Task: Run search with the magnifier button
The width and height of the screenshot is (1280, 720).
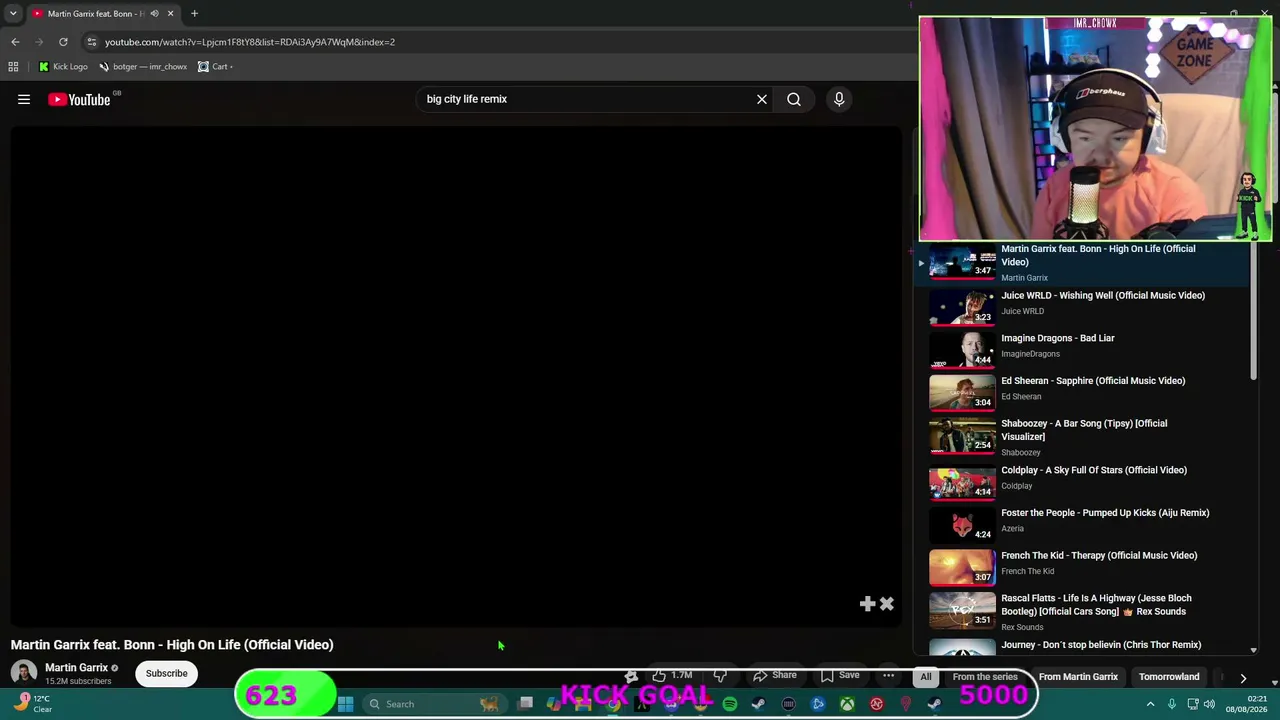Action: coord(794,99)
